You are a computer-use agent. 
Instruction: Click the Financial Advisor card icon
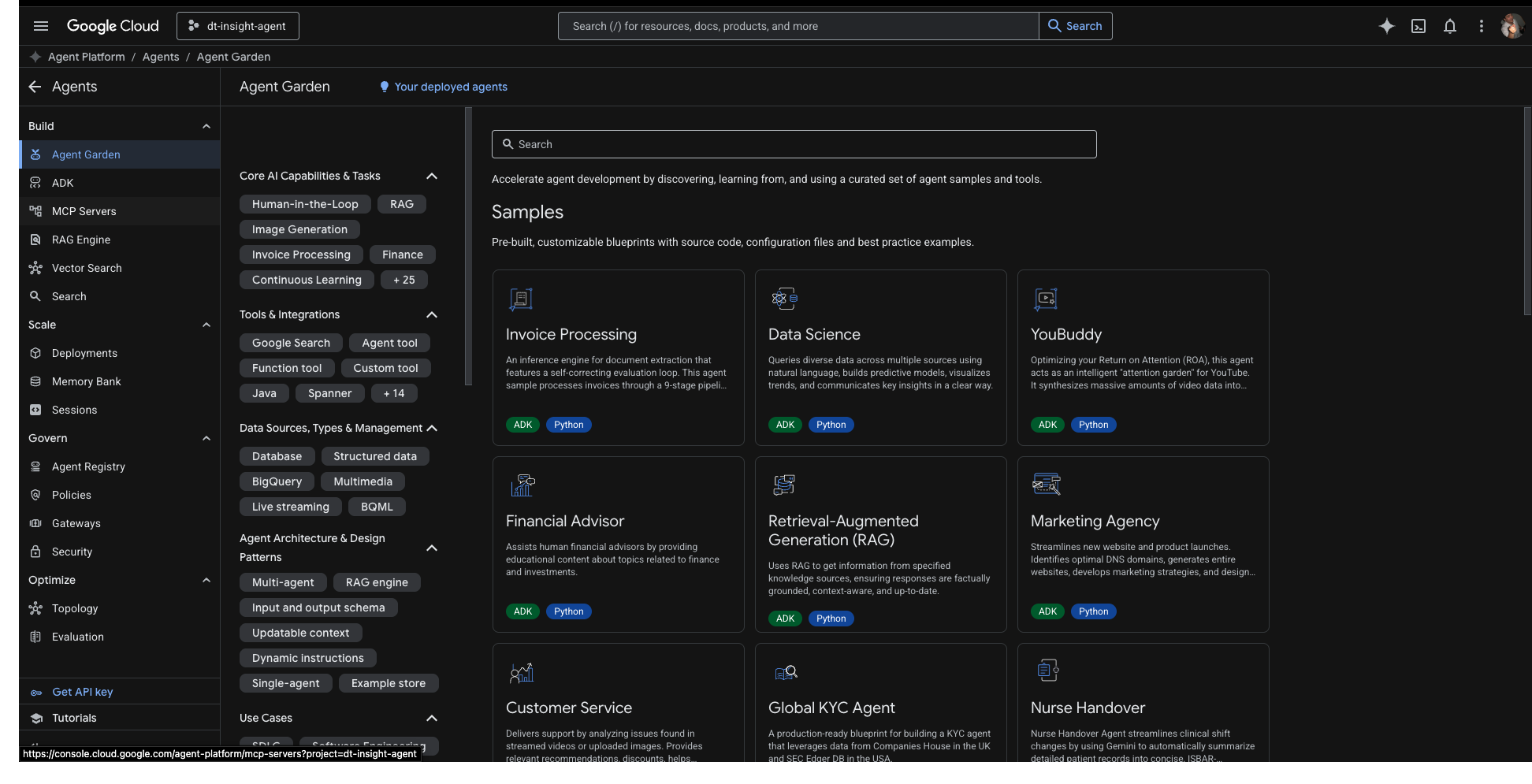[522, 485]
